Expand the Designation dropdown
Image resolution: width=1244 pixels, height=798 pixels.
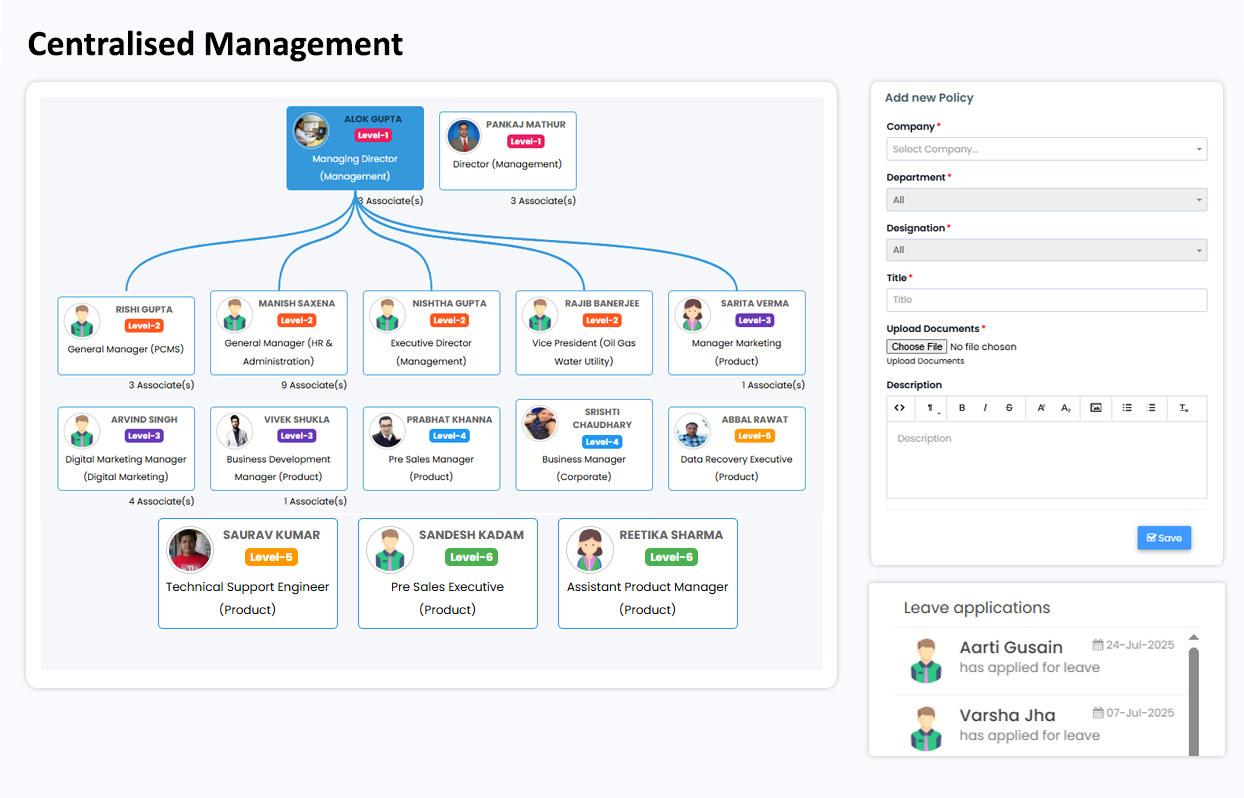click(1046, 250)
